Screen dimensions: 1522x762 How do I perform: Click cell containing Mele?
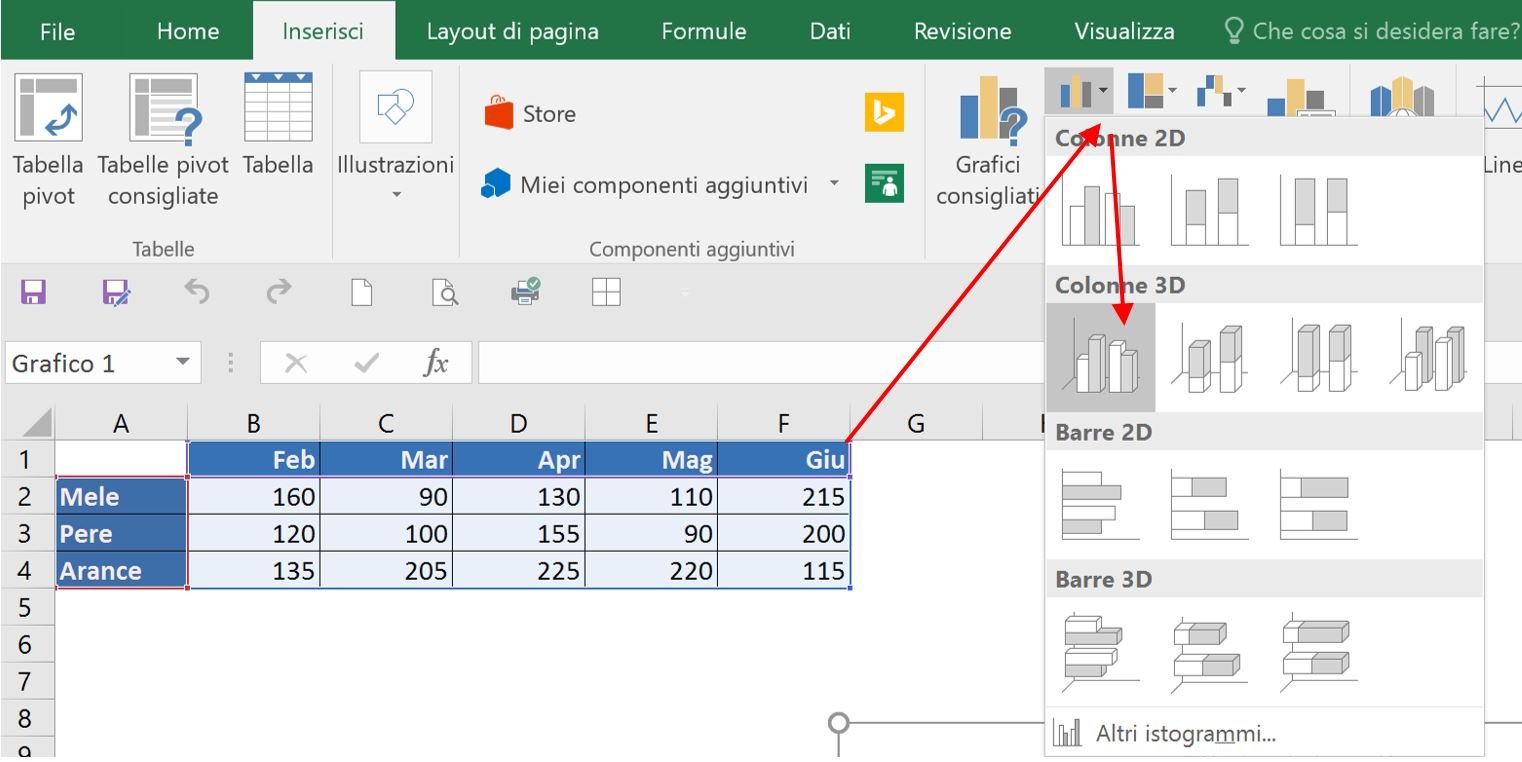click(121, 497)
